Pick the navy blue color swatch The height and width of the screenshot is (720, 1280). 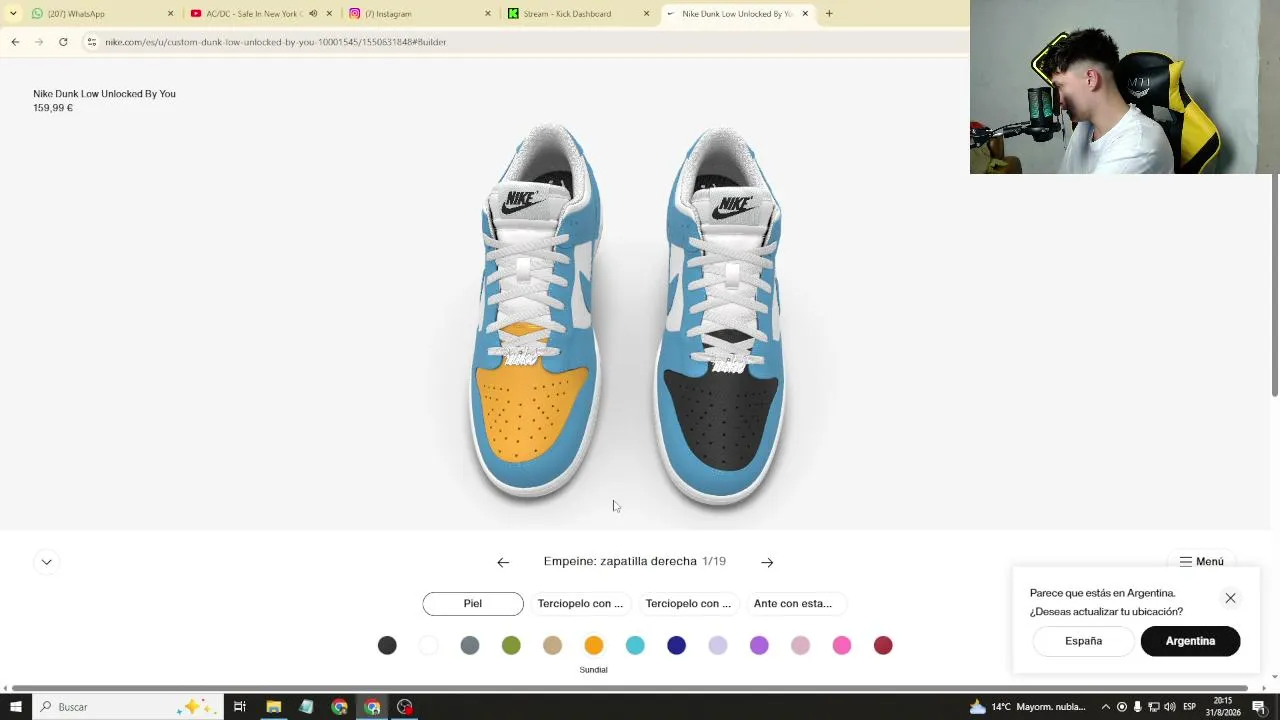(677, 646)
